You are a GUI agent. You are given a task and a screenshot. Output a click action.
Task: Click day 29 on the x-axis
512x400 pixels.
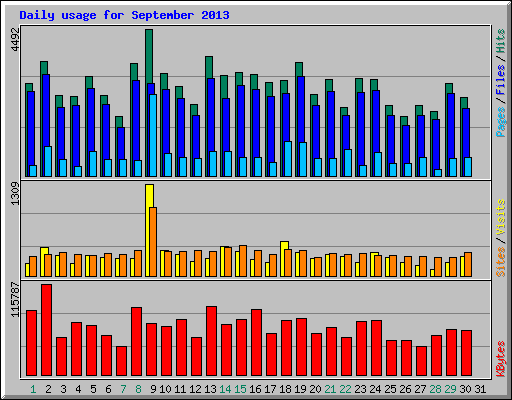click(x=450, y=389)
